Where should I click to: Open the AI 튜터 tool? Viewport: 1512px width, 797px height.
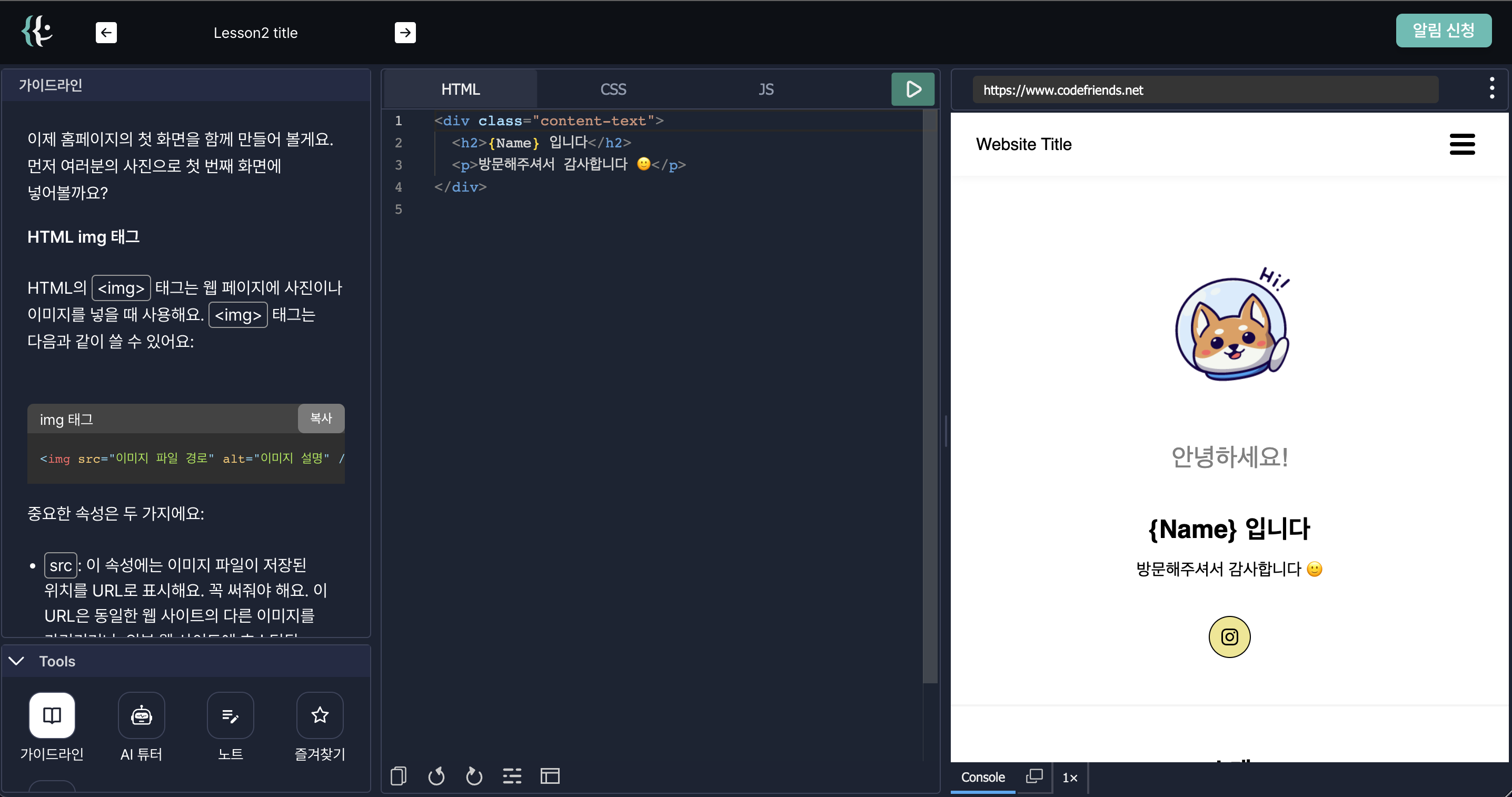pyautogui.click(x=141, y=715)
